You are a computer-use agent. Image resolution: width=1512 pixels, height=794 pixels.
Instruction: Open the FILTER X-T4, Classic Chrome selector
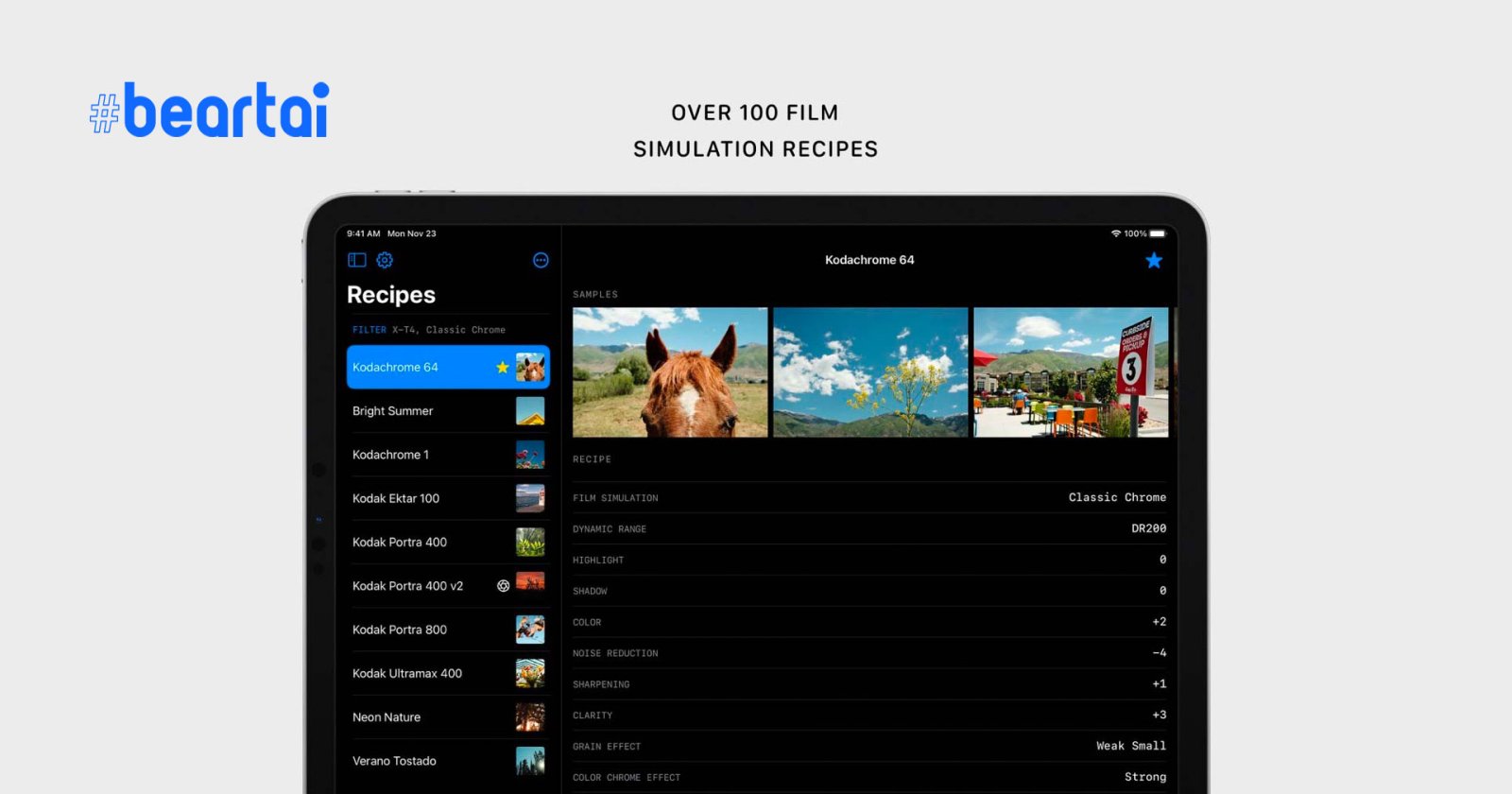click(x=429, y=330)
